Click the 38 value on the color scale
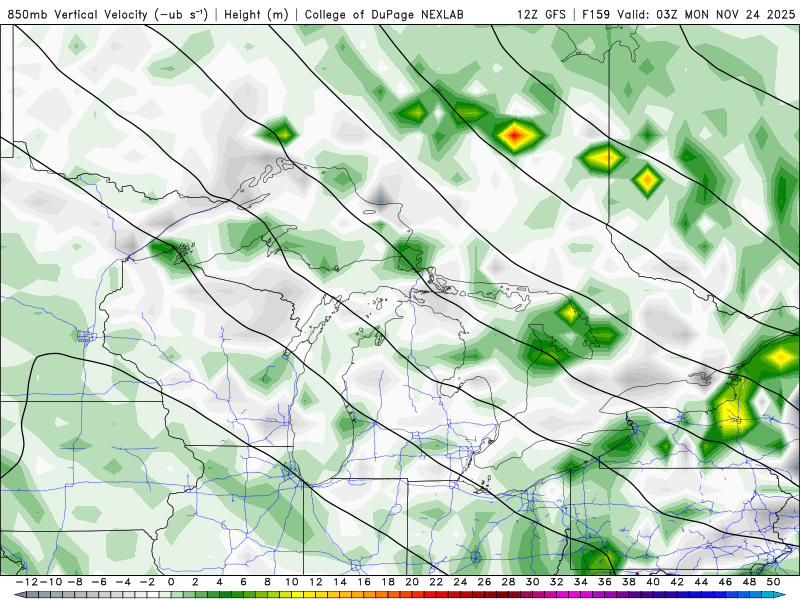 point(629,582)
